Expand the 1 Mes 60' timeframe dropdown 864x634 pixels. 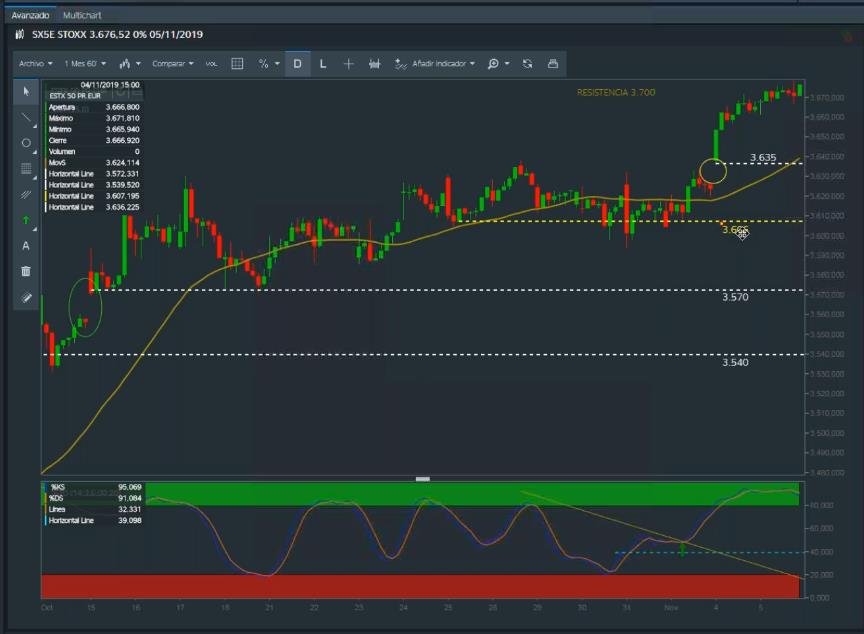86,63
